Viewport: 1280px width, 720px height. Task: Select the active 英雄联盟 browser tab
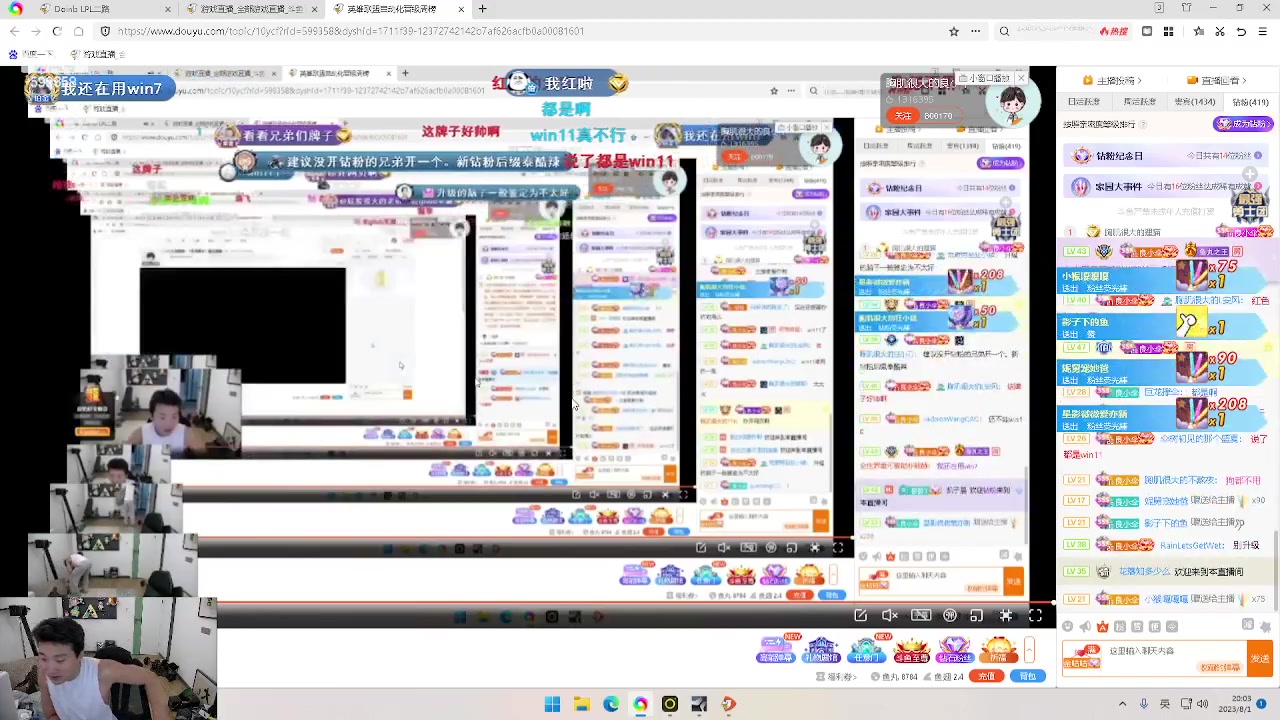[x=398, y=9]
